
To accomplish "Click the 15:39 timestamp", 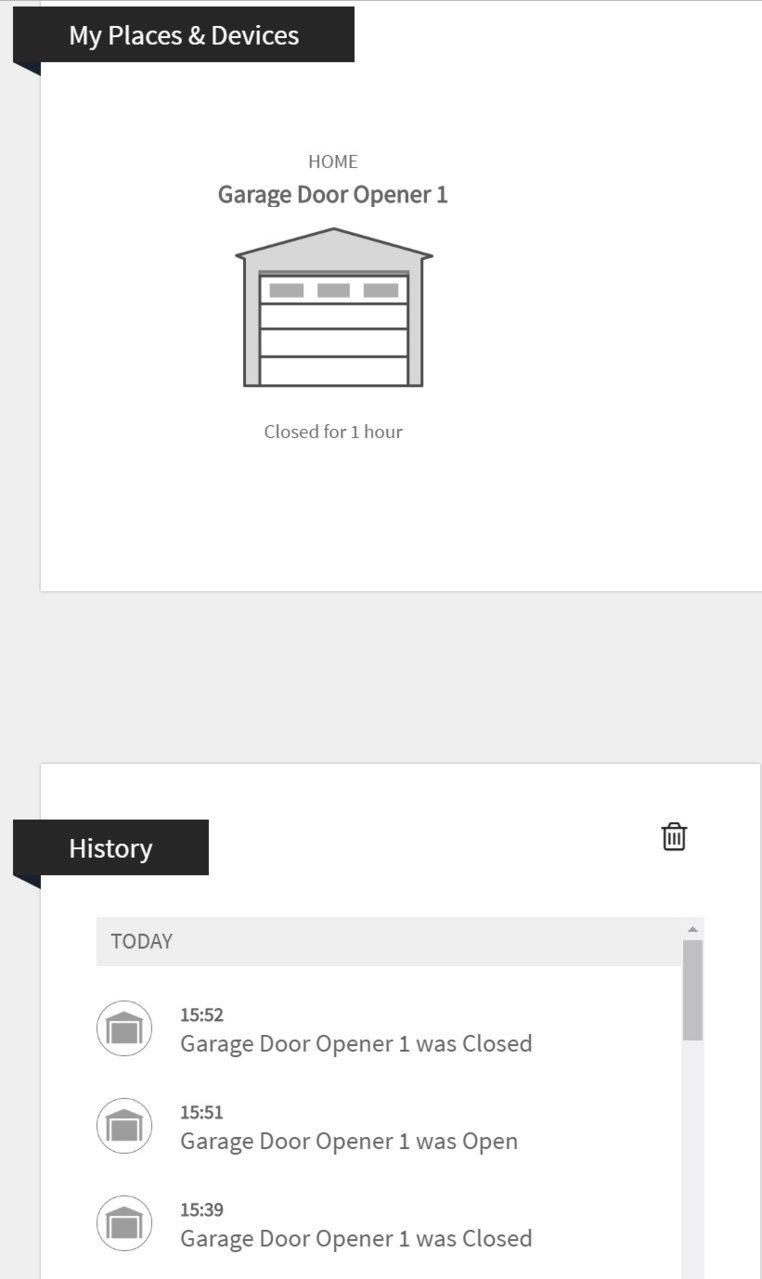I will [202, 1210].
